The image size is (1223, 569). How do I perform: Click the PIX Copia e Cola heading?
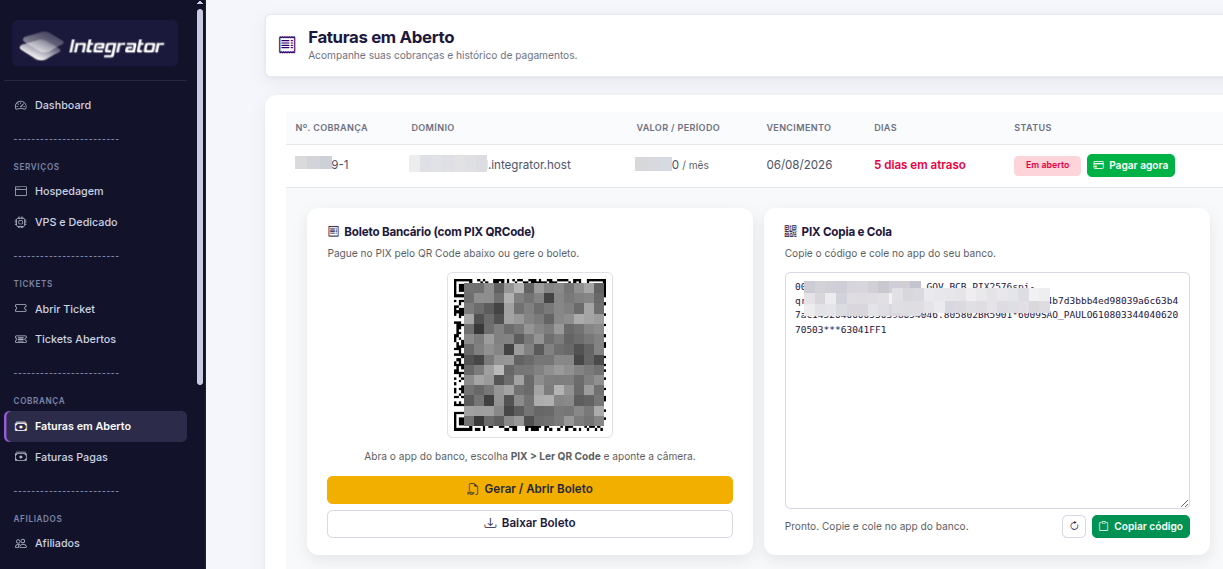coord(846,231)
